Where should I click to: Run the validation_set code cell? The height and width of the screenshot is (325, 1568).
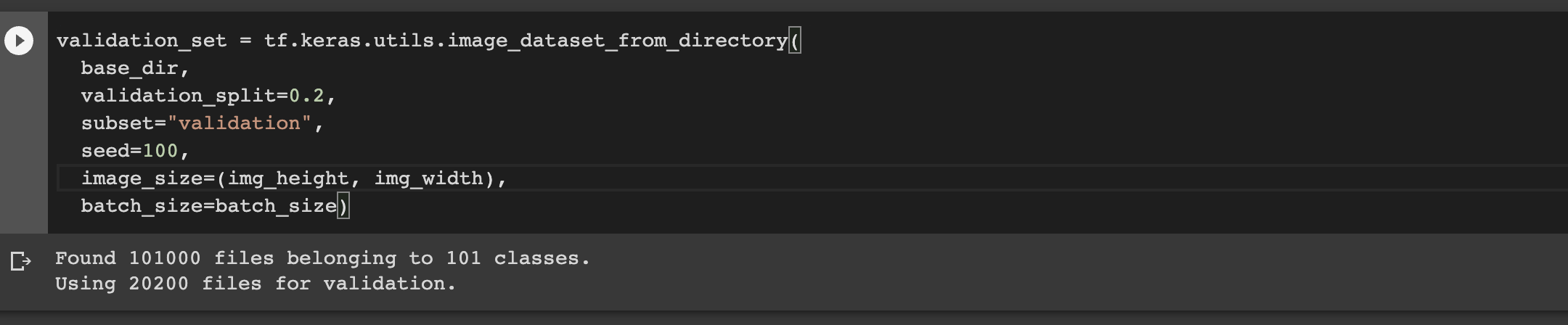tap(19, 41)
